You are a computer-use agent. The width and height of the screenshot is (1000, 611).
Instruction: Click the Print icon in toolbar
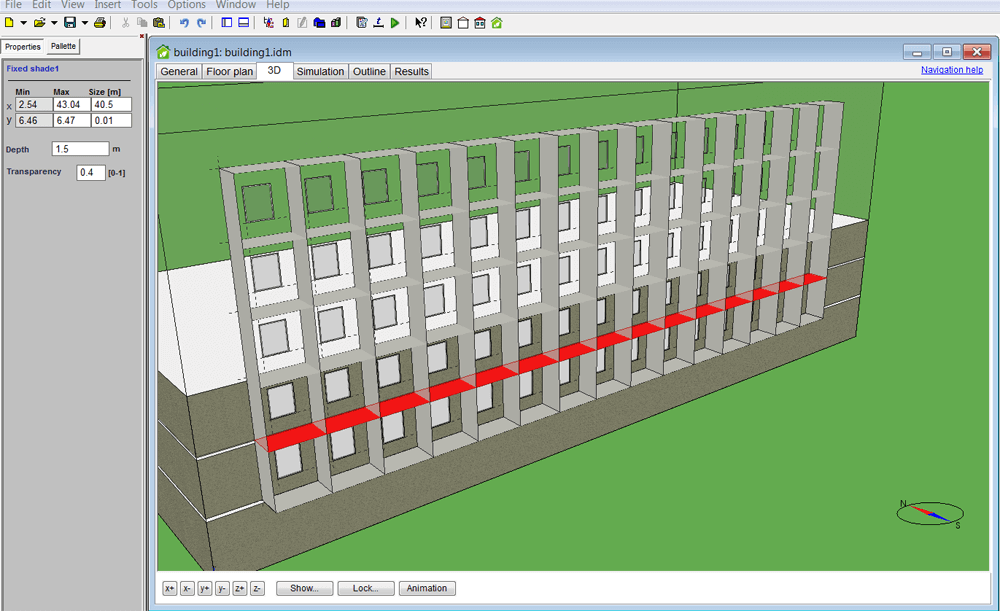coord(100,22)
